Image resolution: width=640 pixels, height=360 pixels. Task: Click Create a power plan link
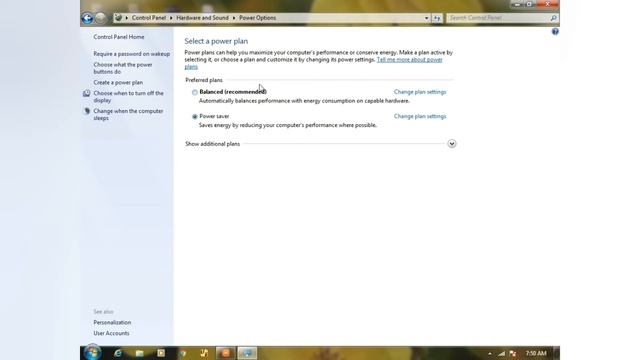[x=118, y=82]
